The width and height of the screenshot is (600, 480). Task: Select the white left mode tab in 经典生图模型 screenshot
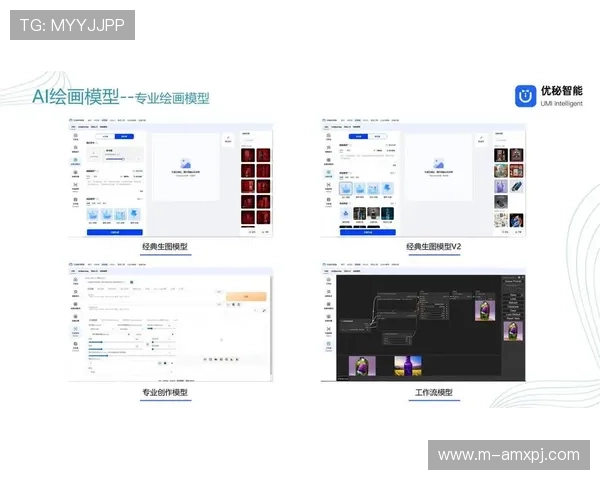pyautogui.click(x=106, y=136)
